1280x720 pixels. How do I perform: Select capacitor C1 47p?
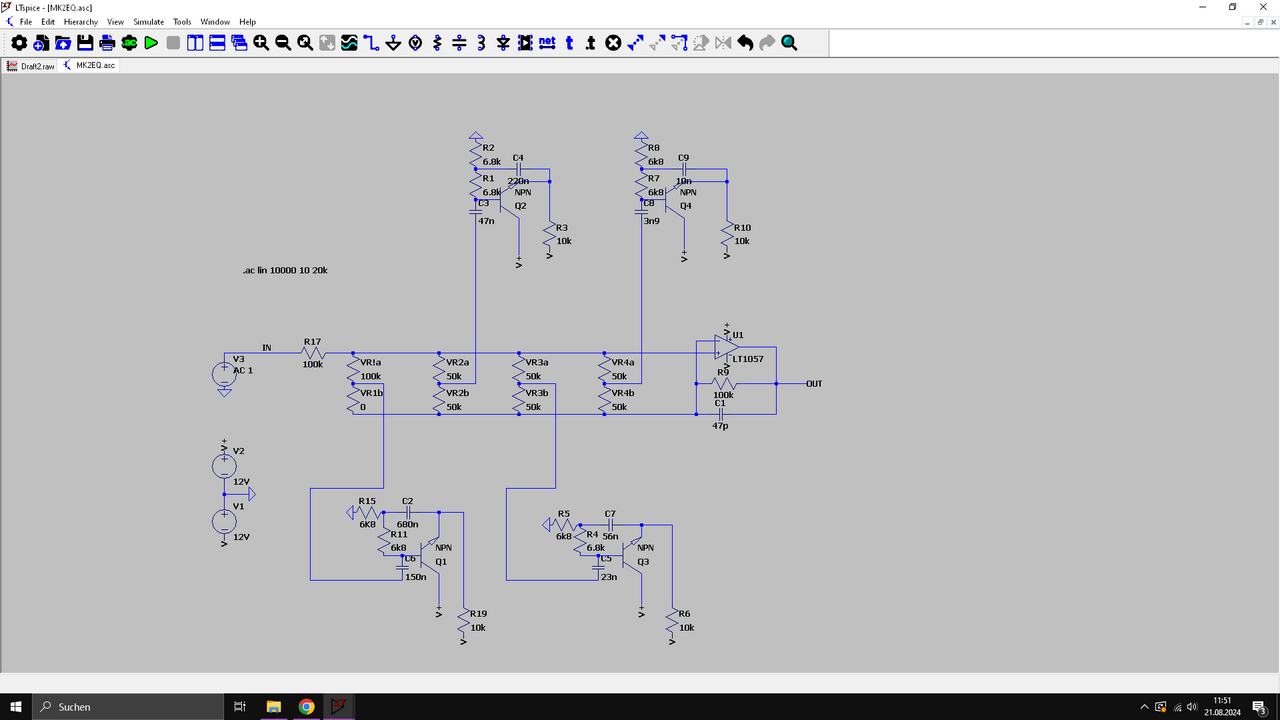click(719, 413)
